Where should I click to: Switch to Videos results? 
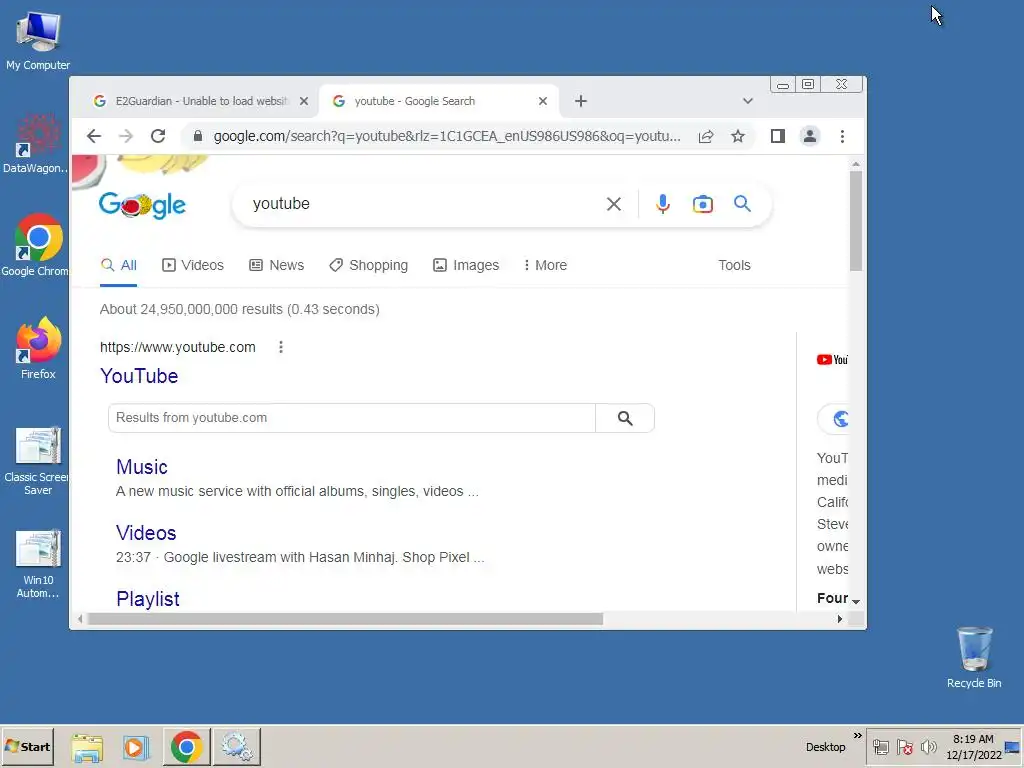(x=193, y=265)
